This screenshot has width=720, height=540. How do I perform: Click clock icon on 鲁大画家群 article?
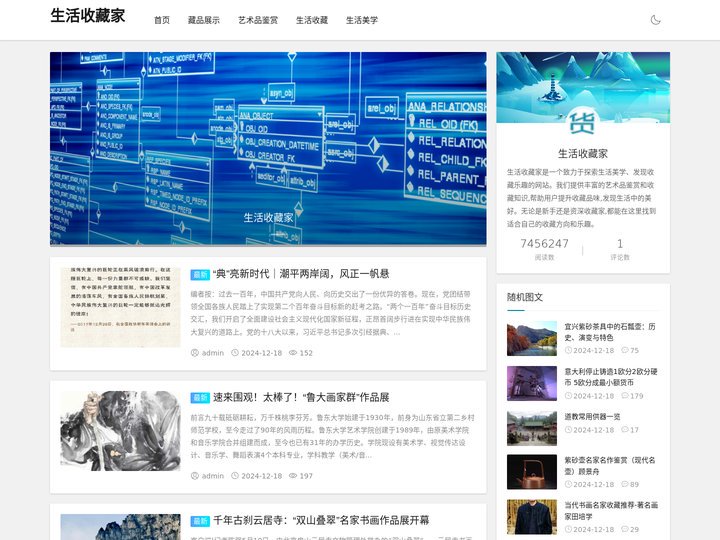(x=235, y=476)
